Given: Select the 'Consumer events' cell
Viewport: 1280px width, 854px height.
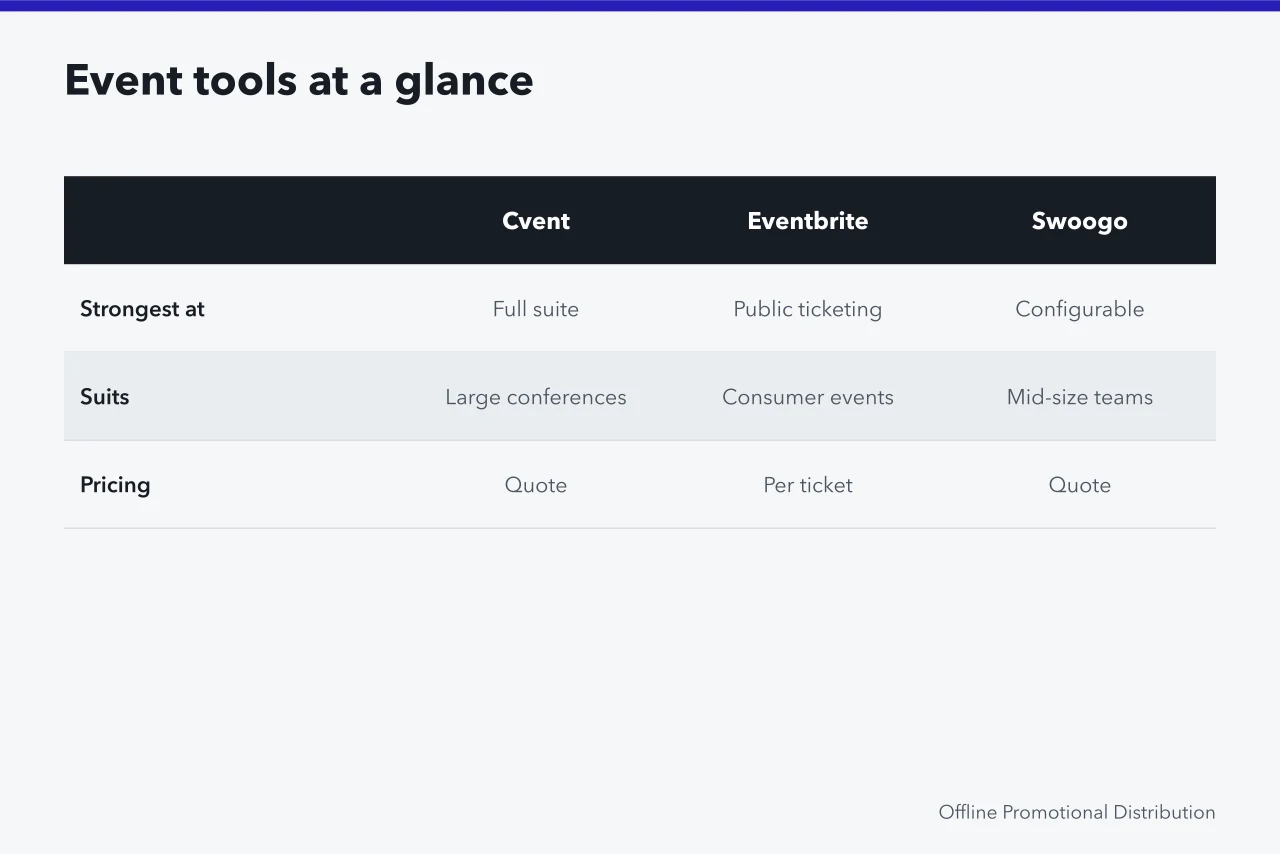Looking at the screenshot, I should point(808,397).
